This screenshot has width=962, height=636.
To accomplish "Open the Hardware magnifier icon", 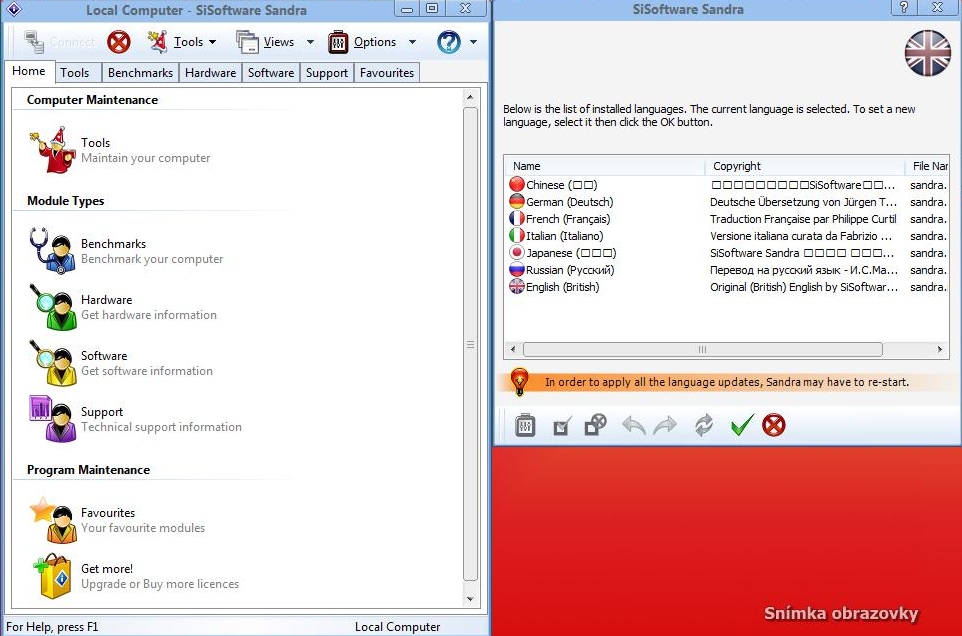I will tap(52, 307).
